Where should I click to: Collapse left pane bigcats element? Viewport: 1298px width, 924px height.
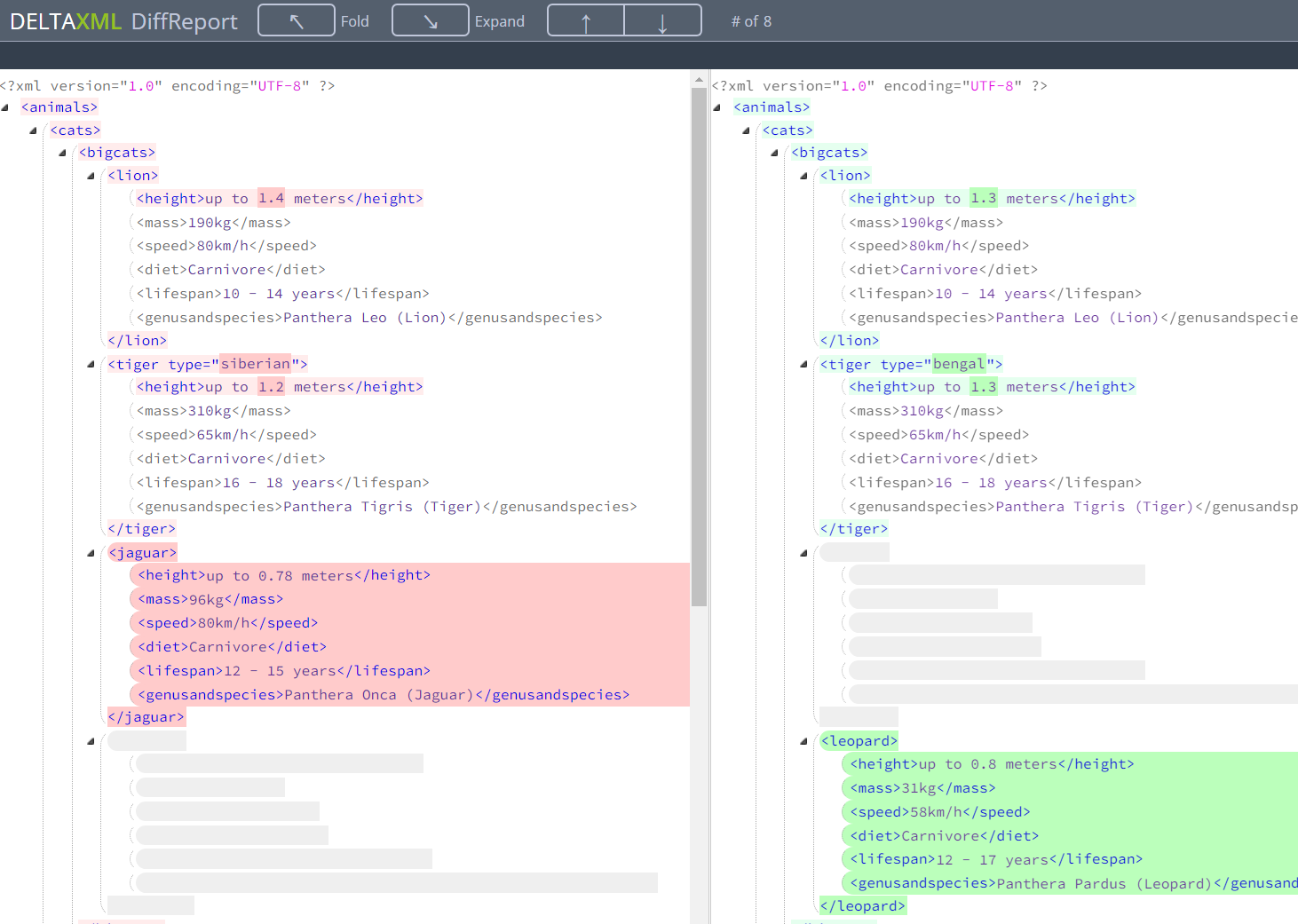[x=63, y=153]
